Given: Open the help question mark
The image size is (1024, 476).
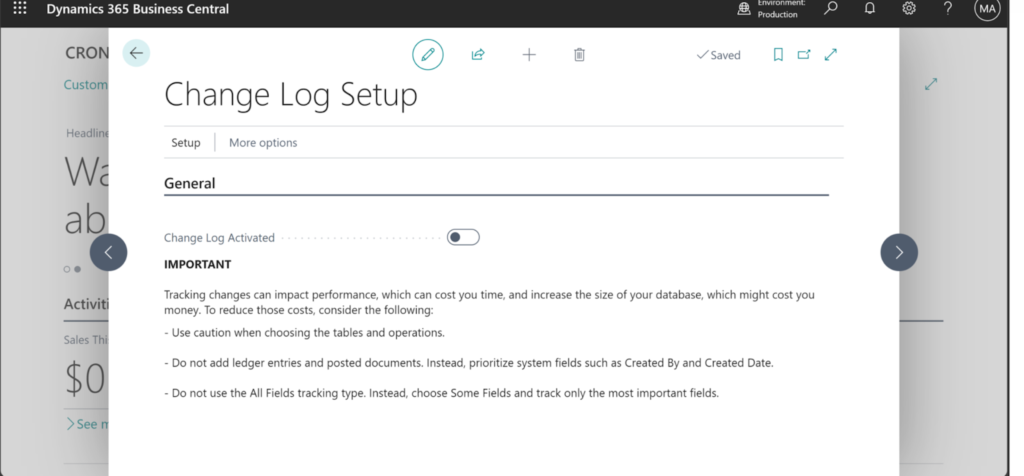Looking at the screenshot, I should (x=948, y=9).
